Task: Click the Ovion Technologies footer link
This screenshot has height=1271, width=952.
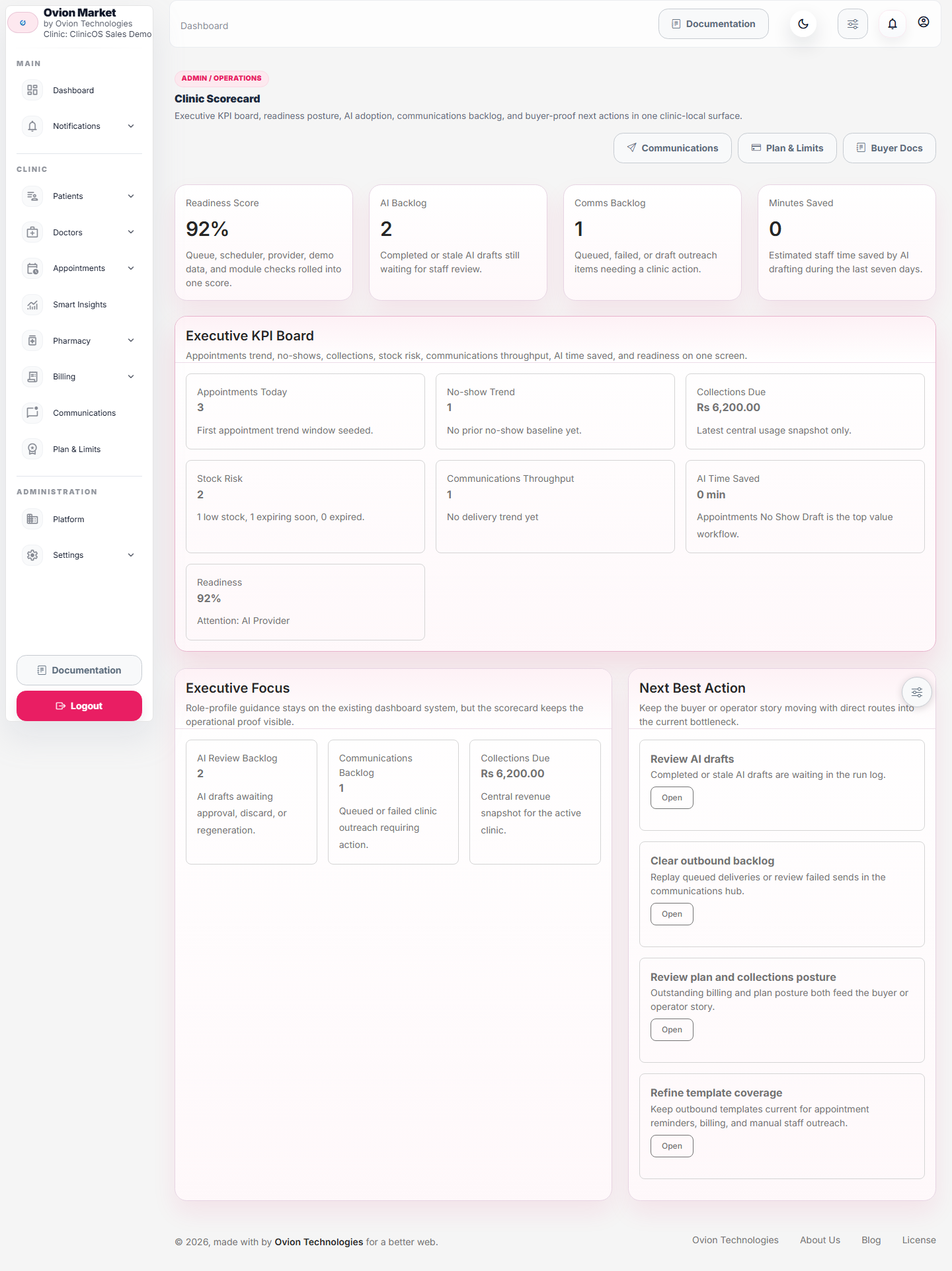Action: [x=735, y=1240]
